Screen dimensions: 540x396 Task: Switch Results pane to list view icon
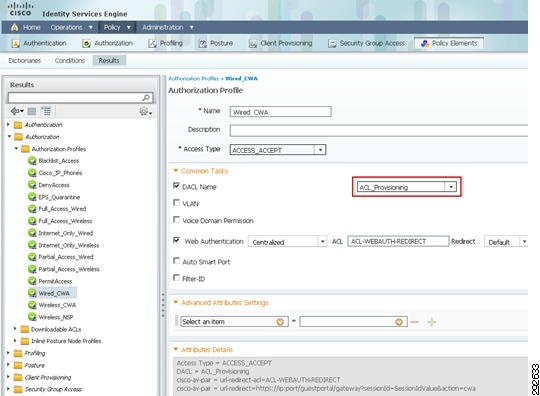point(32,111)
